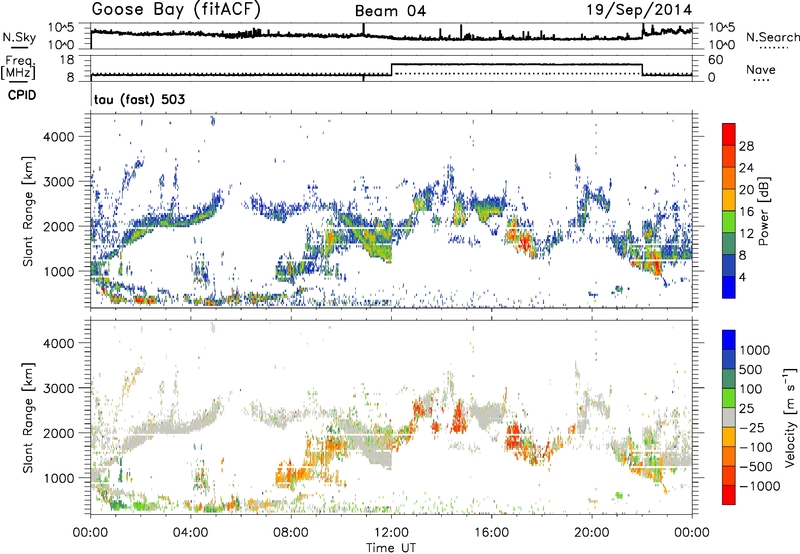Screen dimensions: 800x554
Task: Click the frequency step-up edge at 12:00
Action: (391, 69)
